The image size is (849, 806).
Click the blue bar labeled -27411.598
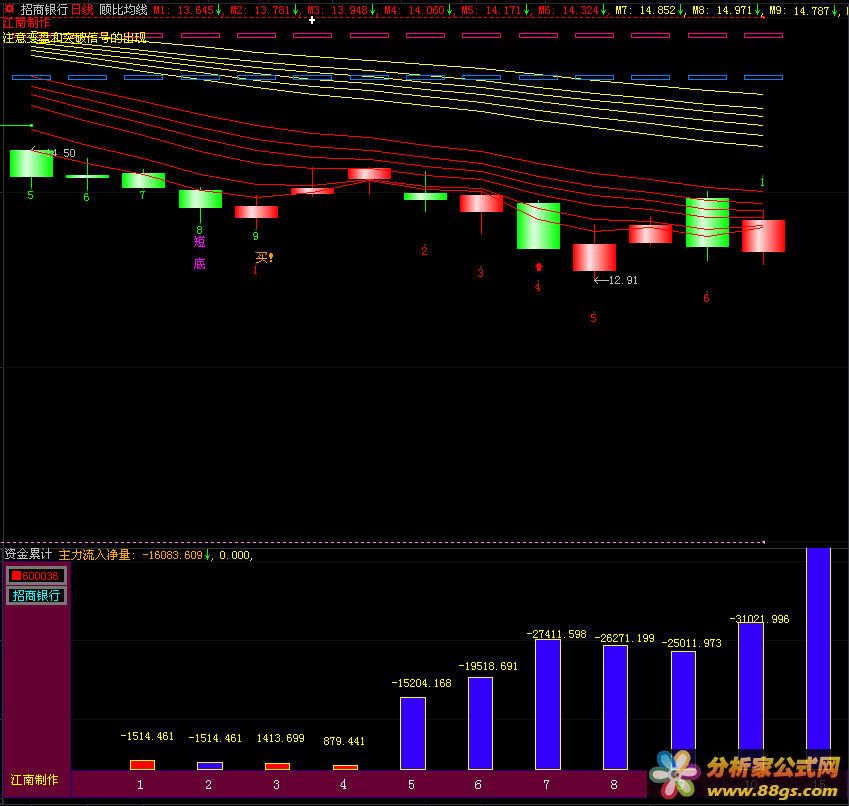click(548, 705)
